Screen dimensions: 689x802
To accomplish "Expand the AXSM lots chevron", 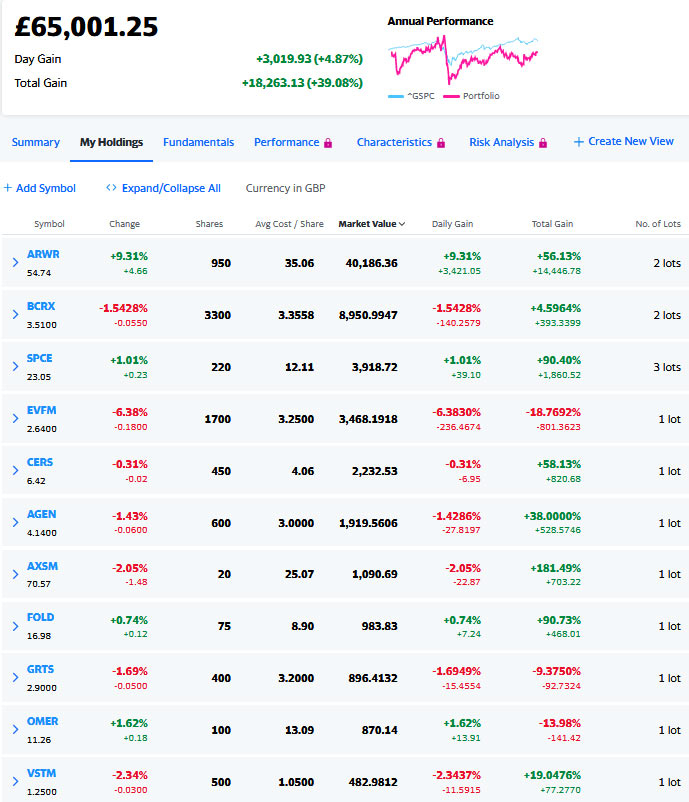I will click(15, 574).
